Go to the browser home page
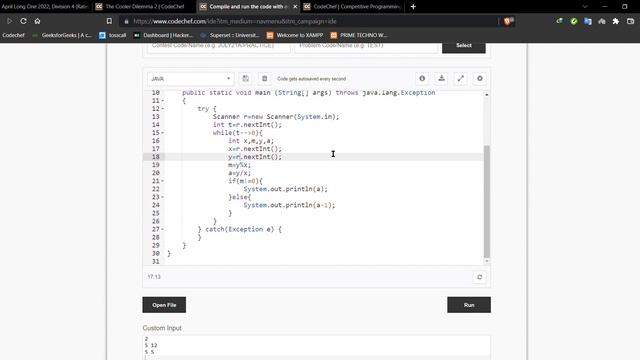Screen dimensions: 640x360 [37, 21]
